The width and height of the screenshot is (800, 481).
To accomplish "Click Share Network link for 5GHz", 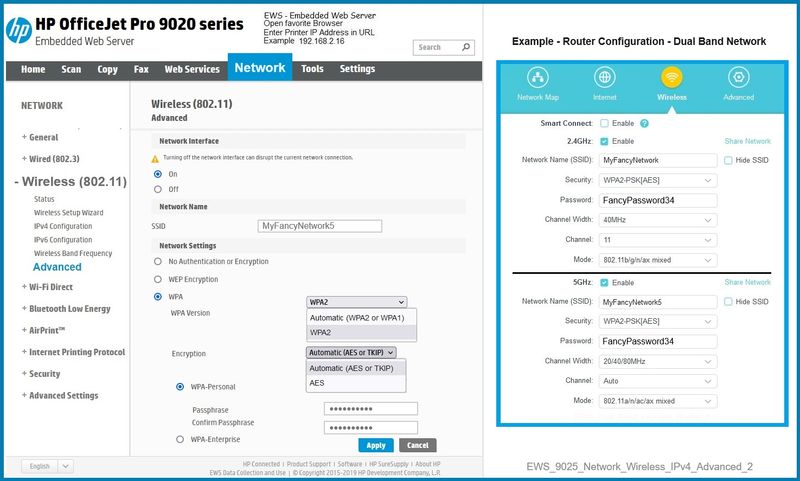I will point(747,282).
